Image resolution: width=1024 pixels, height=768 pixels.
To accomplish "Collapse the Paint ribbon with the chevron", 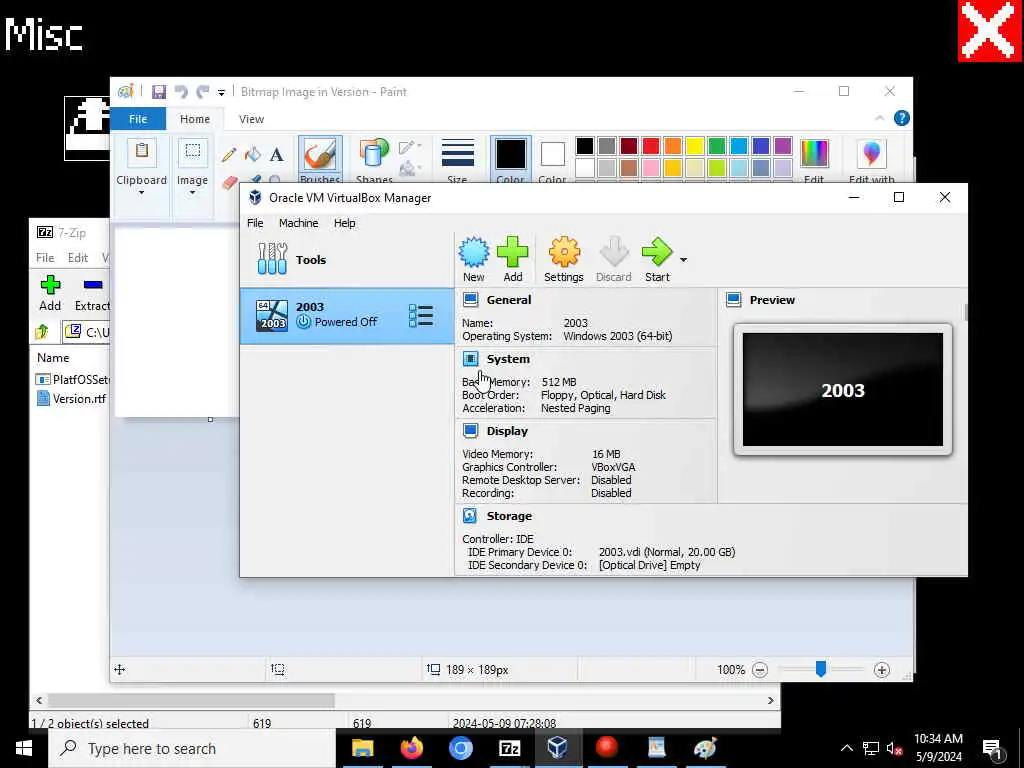I will tap(879, 118).
